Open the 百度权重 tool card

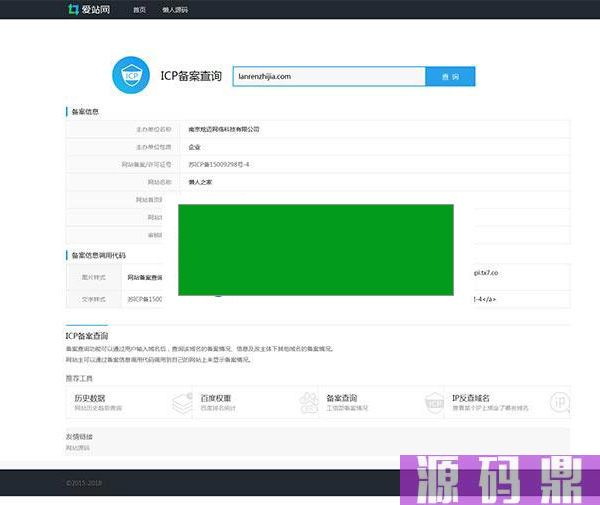[x=256, y=402]
